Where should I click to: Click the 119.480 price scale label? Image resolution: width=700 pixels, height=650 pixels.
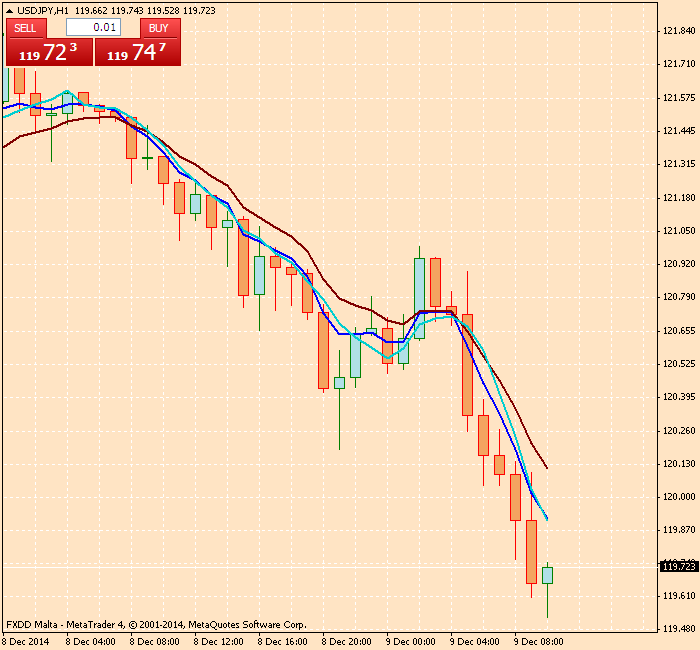click(x=679, y=629)
